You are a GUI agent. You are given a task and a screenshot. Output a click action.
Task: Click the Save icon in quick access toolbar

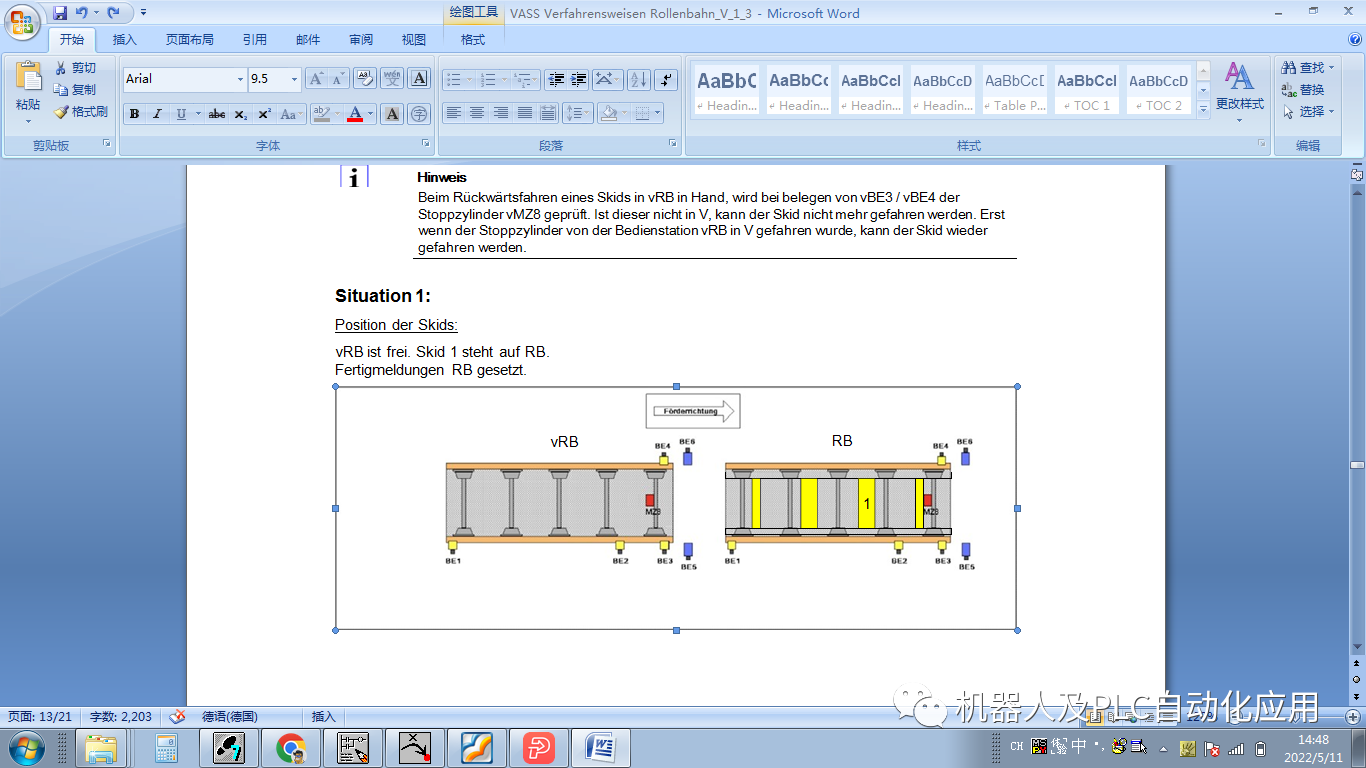(x=60, y=13)
